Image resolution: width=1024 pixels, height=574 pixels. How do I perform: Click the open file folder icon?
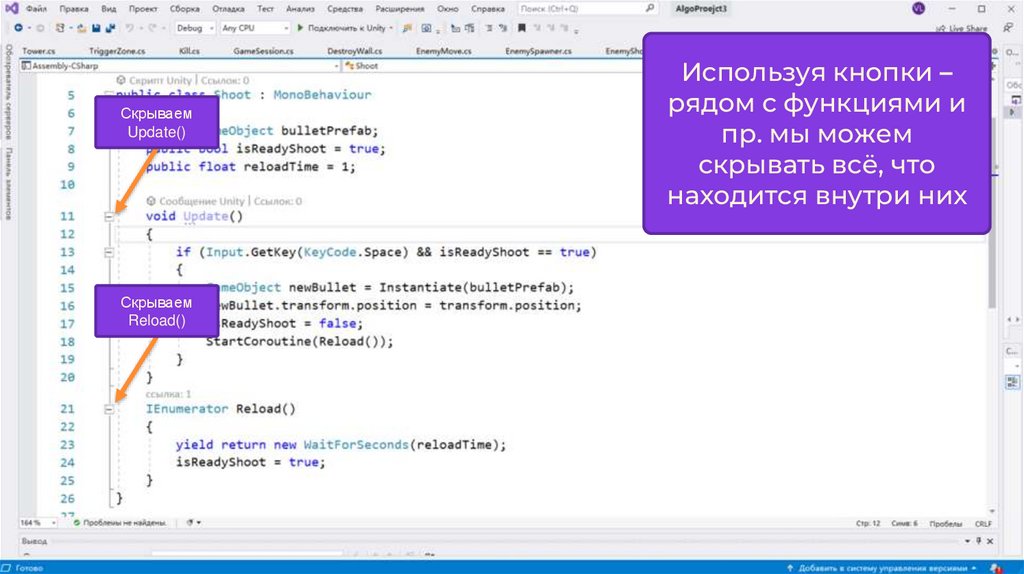point(82,28)
